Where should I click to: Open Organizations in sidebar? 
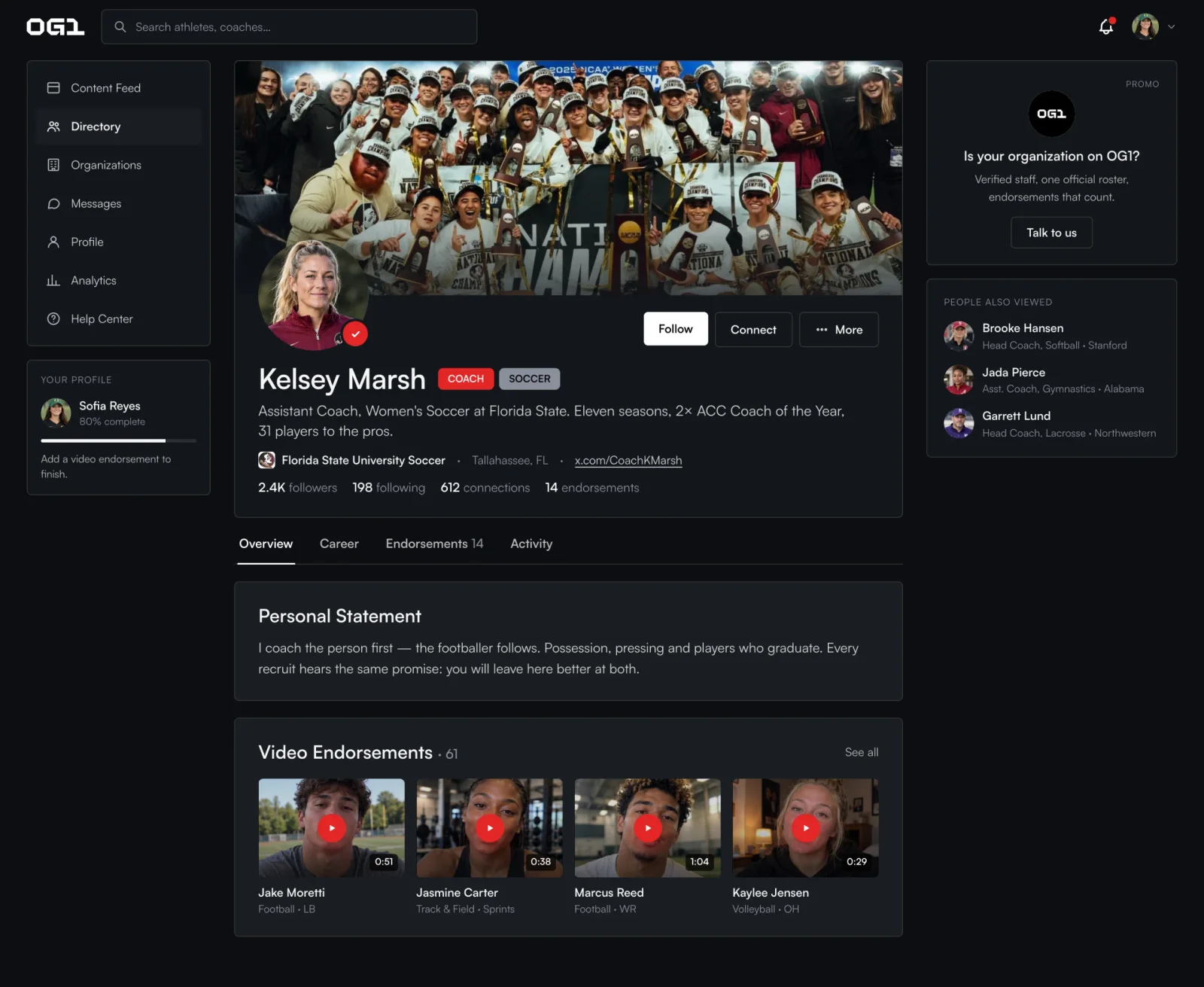[118, 165]
